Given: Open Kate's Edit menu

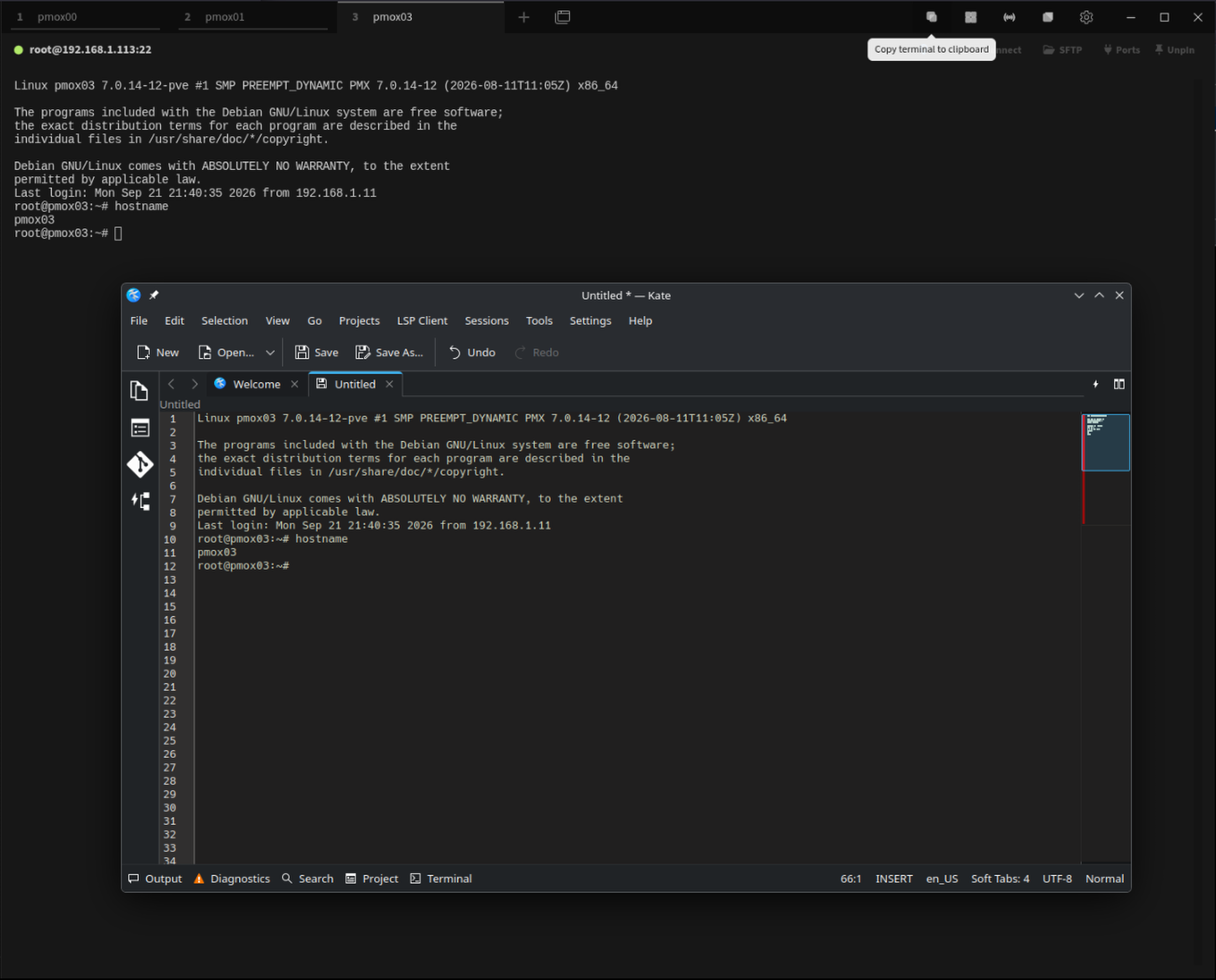Looking at the screenshot, I should [174, 320].
